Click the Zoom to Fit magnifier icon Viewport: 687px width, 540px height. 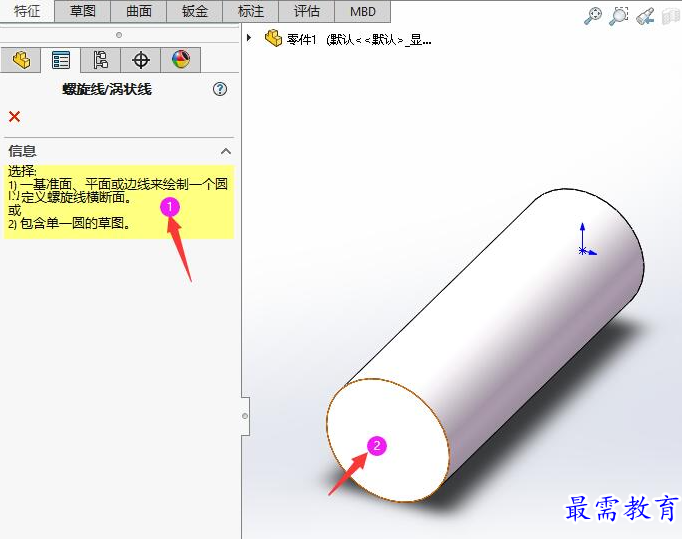[593, 16]
